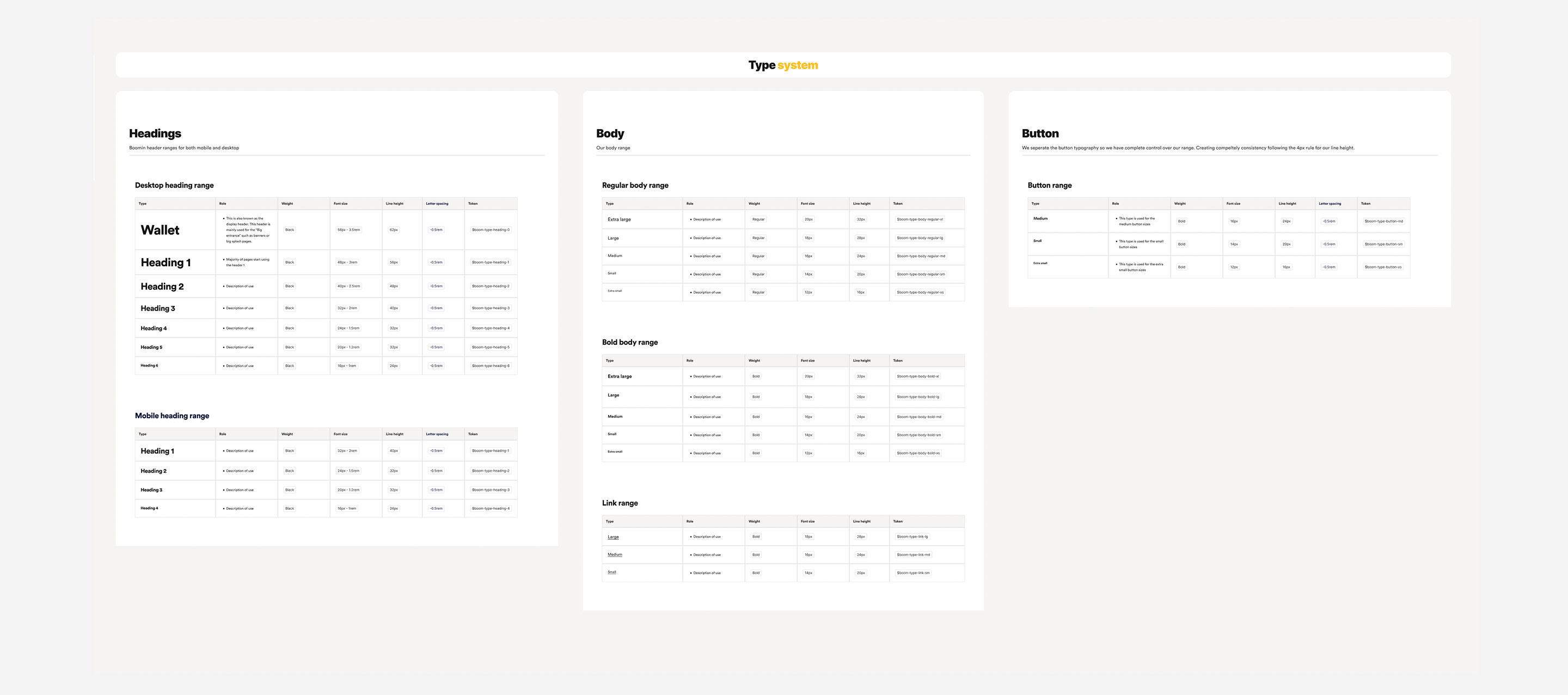Select "Majority of pages start using the header 1"
This screenshot has height=695, width=1568.
(247, 262)
